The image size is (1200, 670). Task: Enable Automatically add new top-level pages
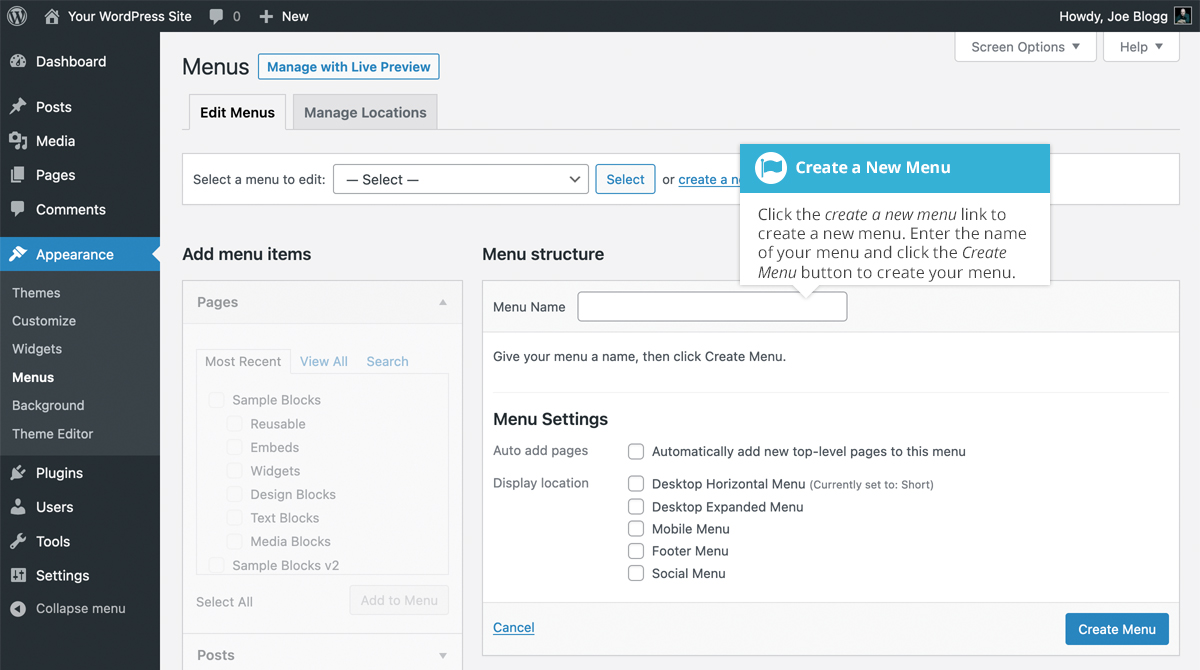pos(636,451)
